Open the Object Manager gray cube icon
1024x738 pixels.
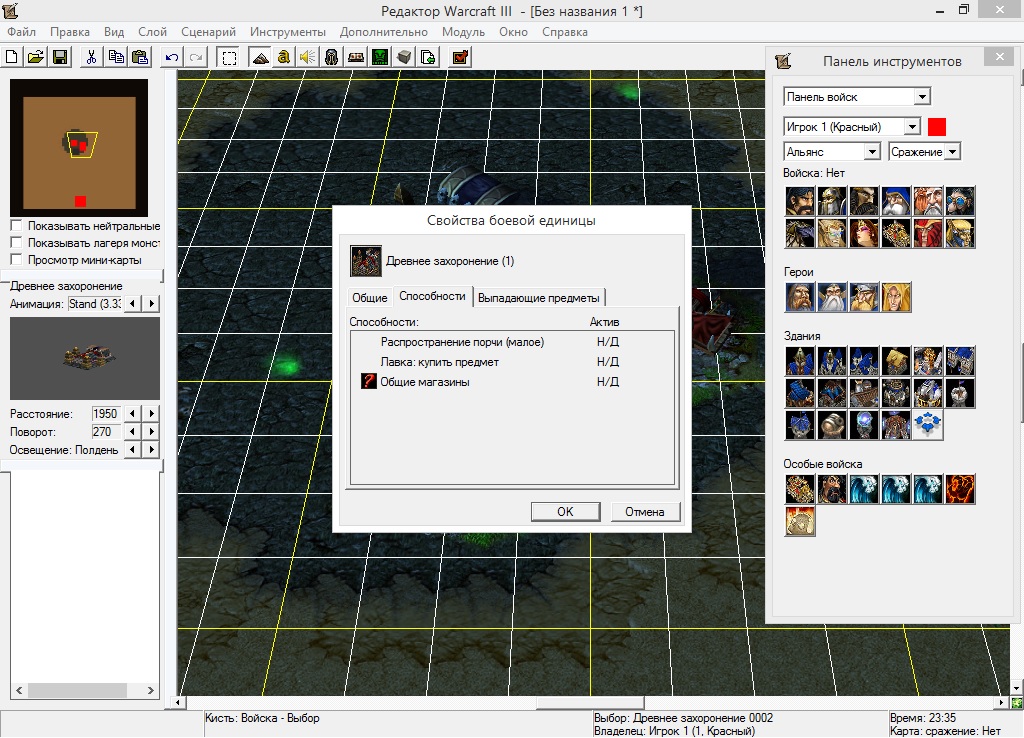404,57
